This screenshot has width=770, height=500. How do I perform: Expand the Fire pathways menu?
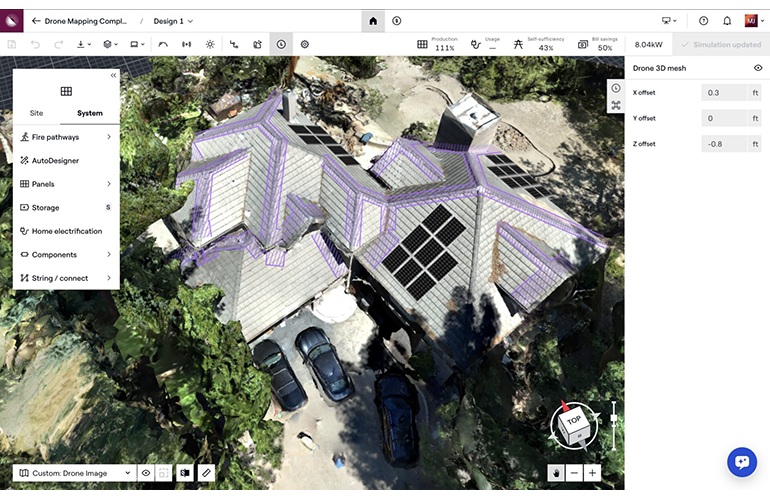(66, 137)
